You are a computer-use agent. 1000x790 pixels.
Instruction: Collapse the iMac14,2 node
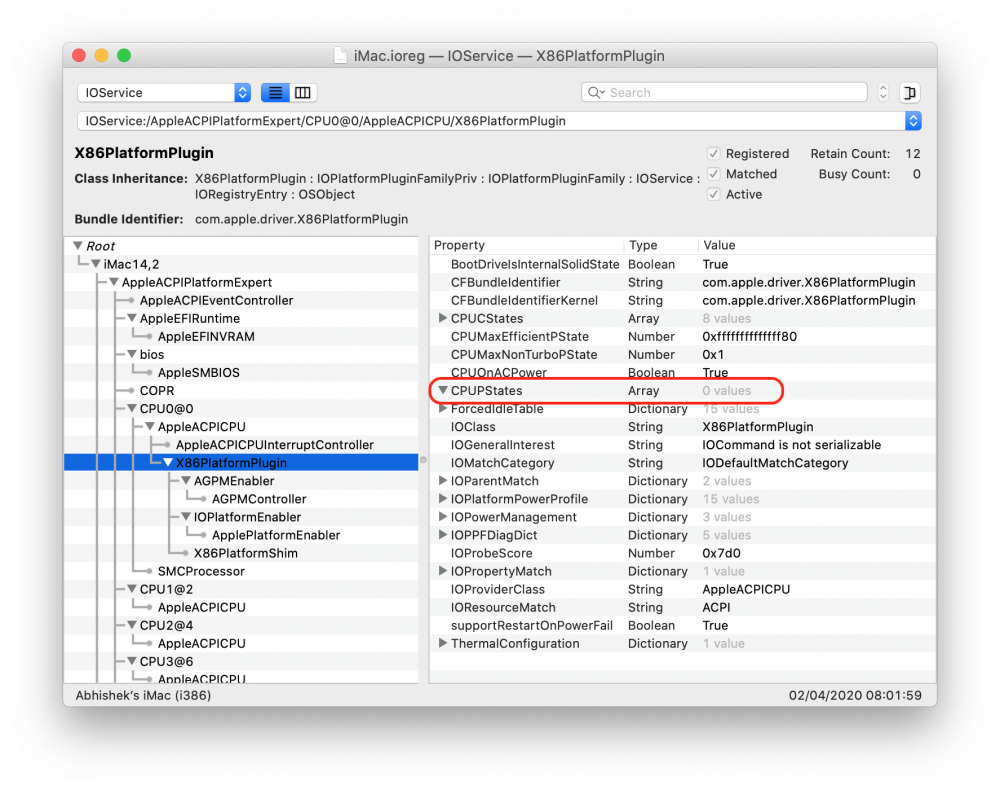pyautogui.click(x=96, y=263)
